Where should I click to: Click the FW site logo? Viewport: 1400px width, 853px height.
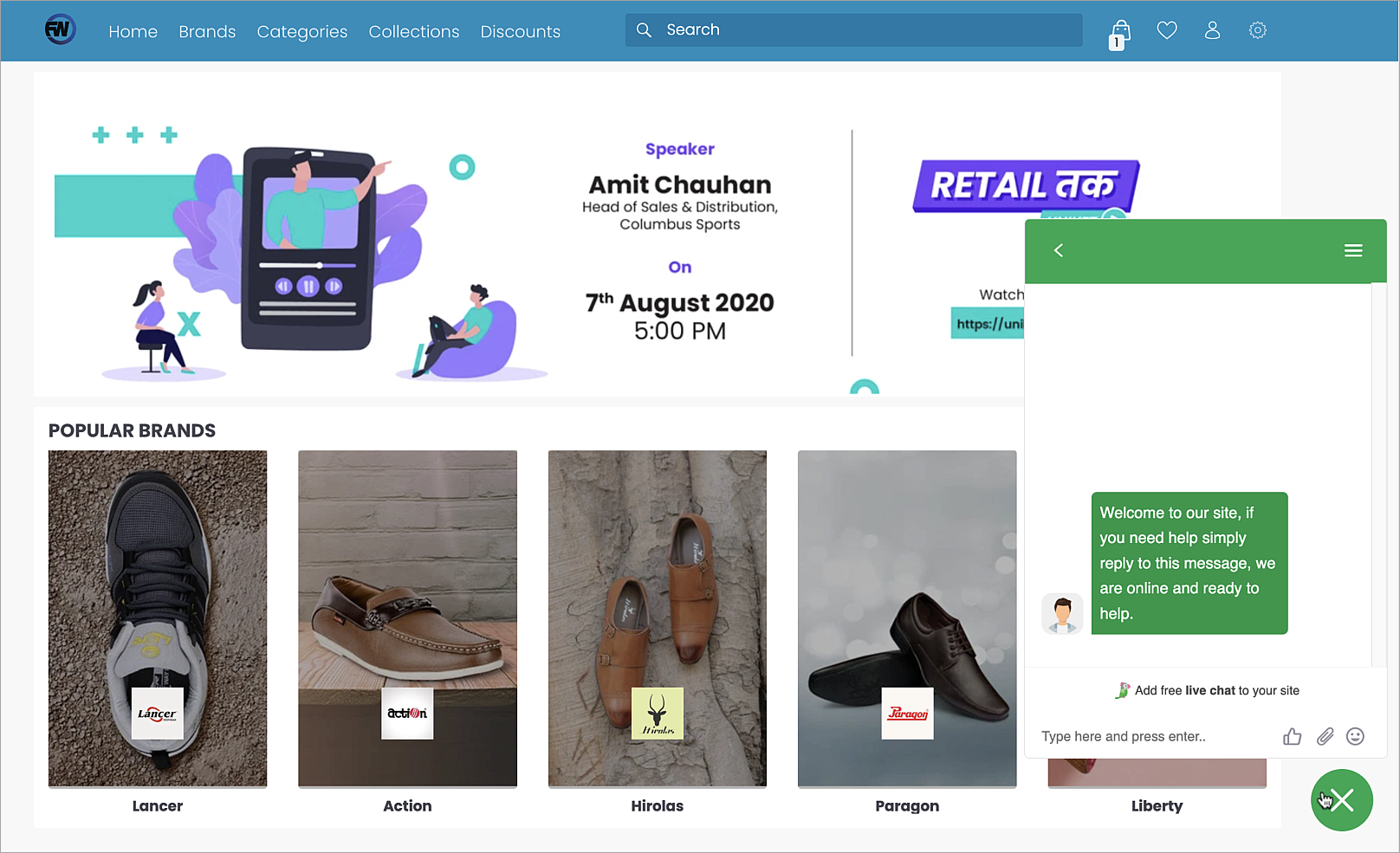(x=60, y=30)
